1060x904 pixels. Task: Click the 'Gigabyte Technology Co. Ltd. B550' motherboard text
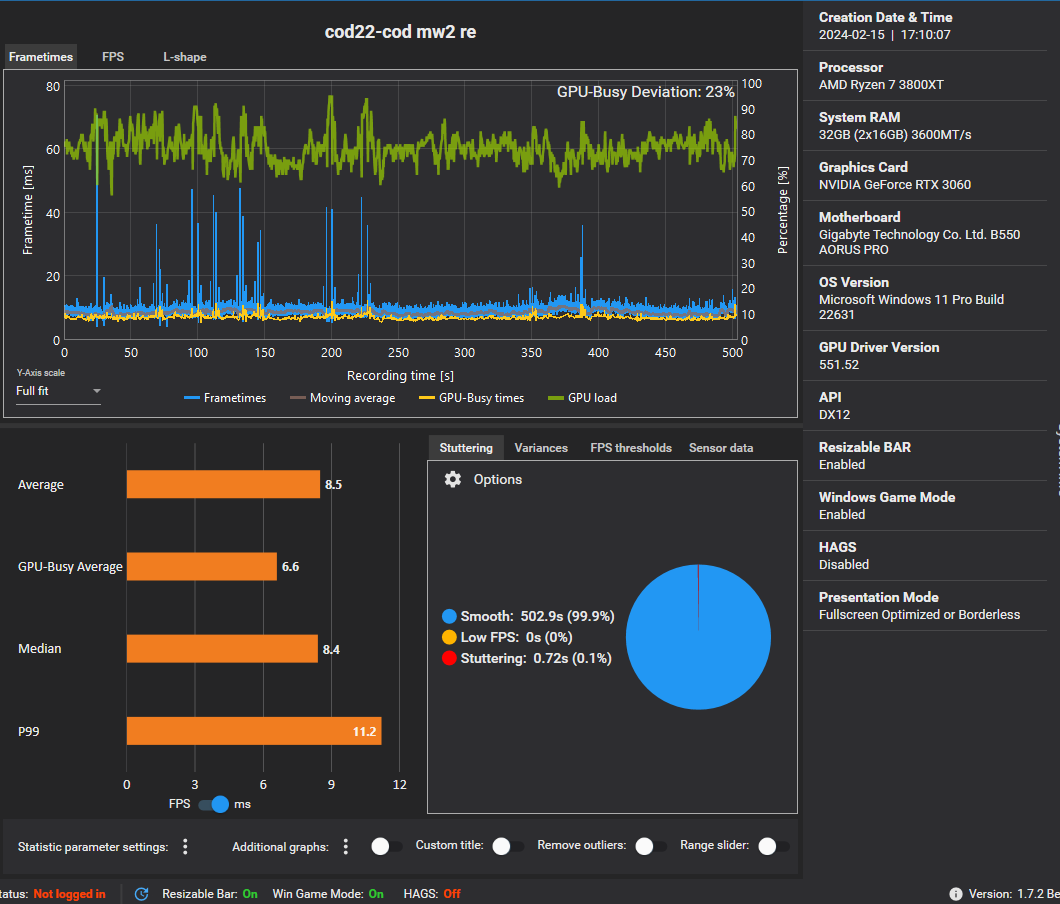coord(919,235)
